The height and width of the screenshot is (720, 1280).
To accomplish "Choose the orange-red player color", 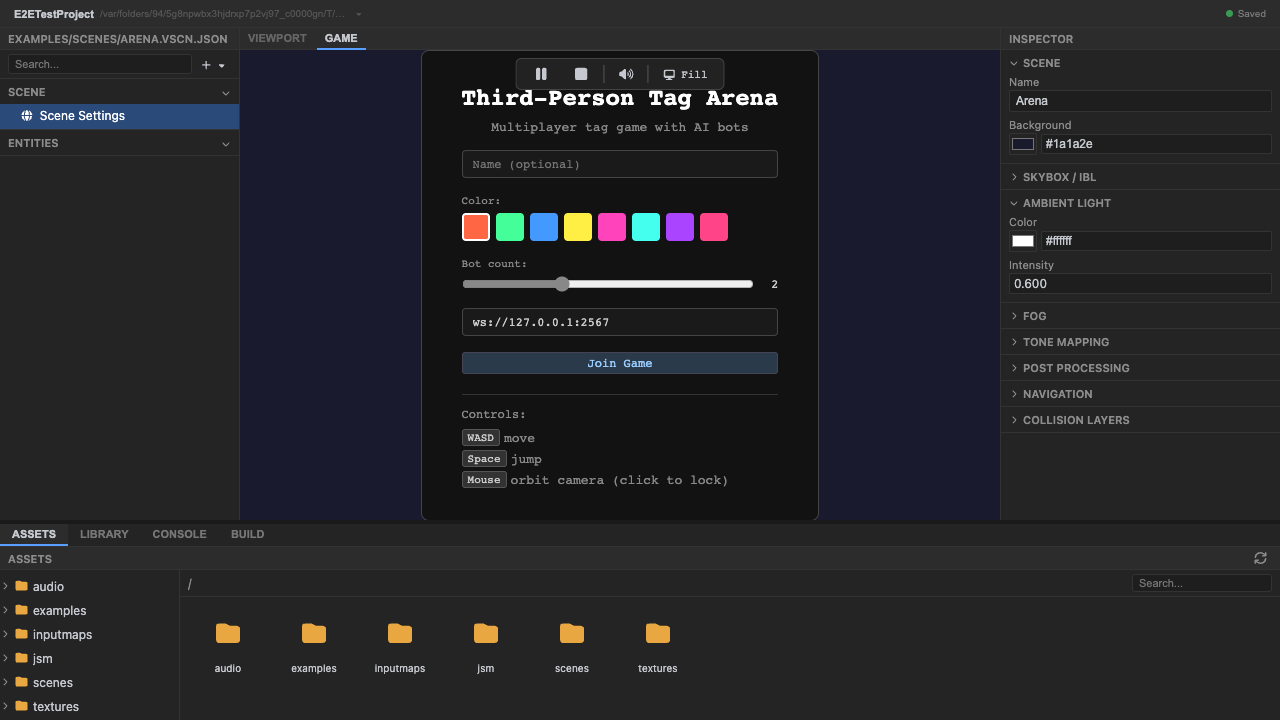I will (476, 227).
